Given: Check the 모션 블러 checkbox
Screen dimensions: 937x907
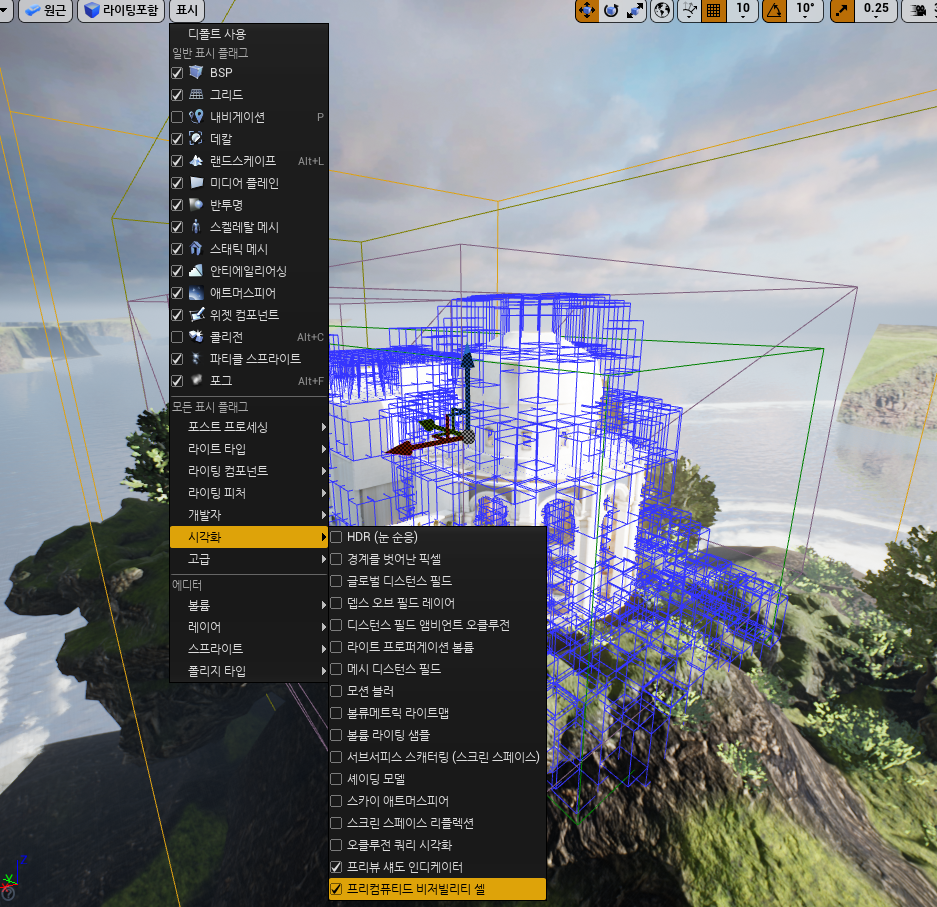Looking at the screenshot, I should 336,691.
